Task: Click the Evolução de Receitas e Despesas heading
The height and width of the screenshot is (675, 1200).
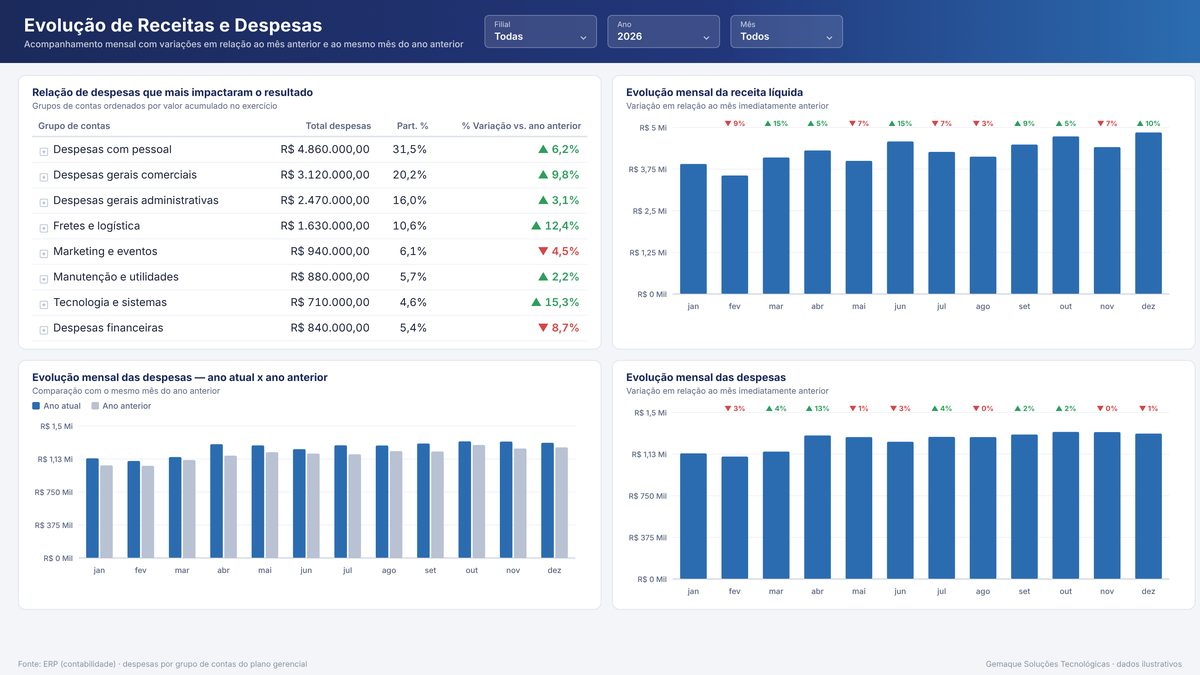Action: pos(173,25)
